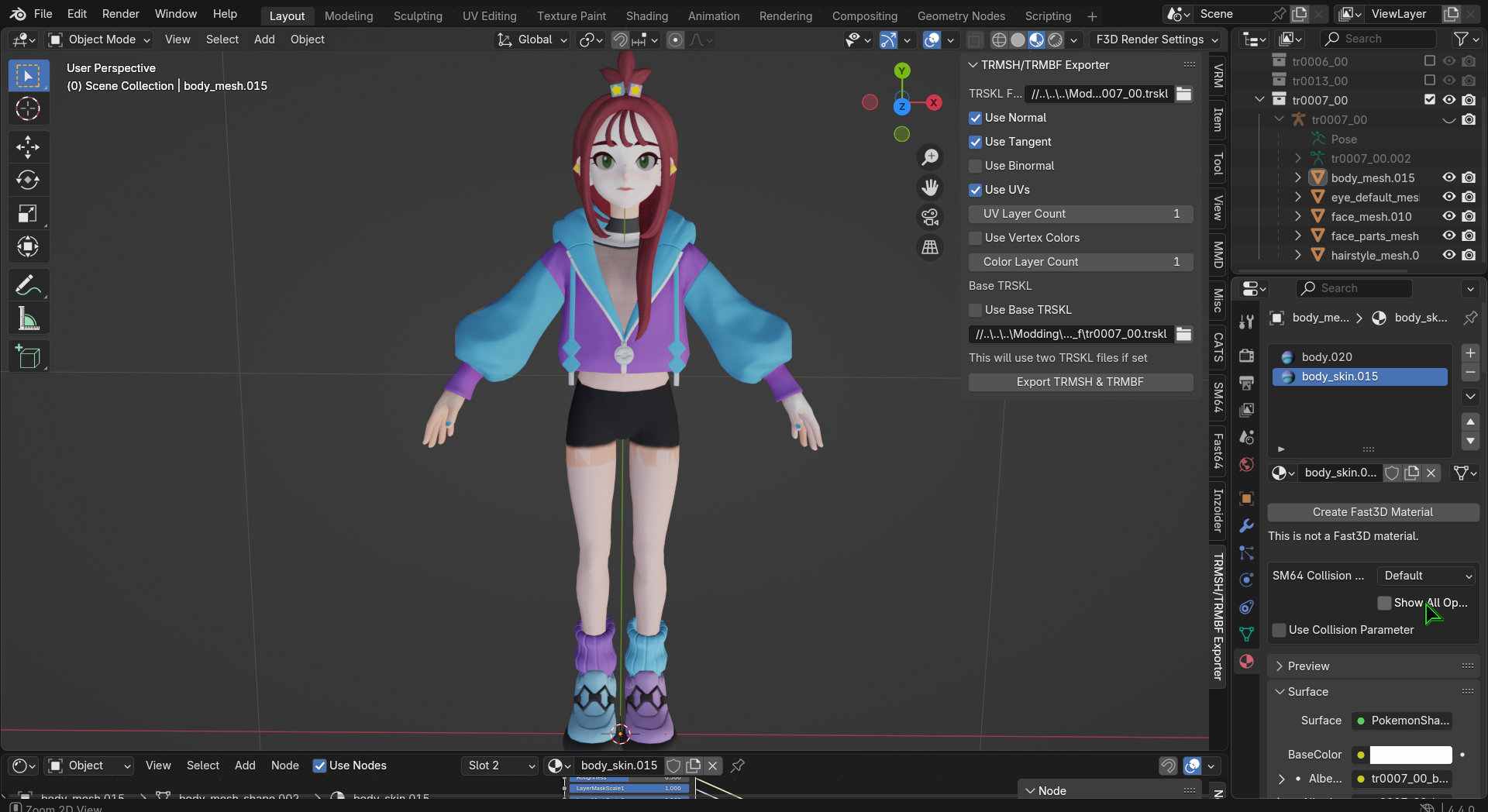1488x812 pixels.
Task: Expand body_mesh.015 in the outliner
Action: 1298,177
